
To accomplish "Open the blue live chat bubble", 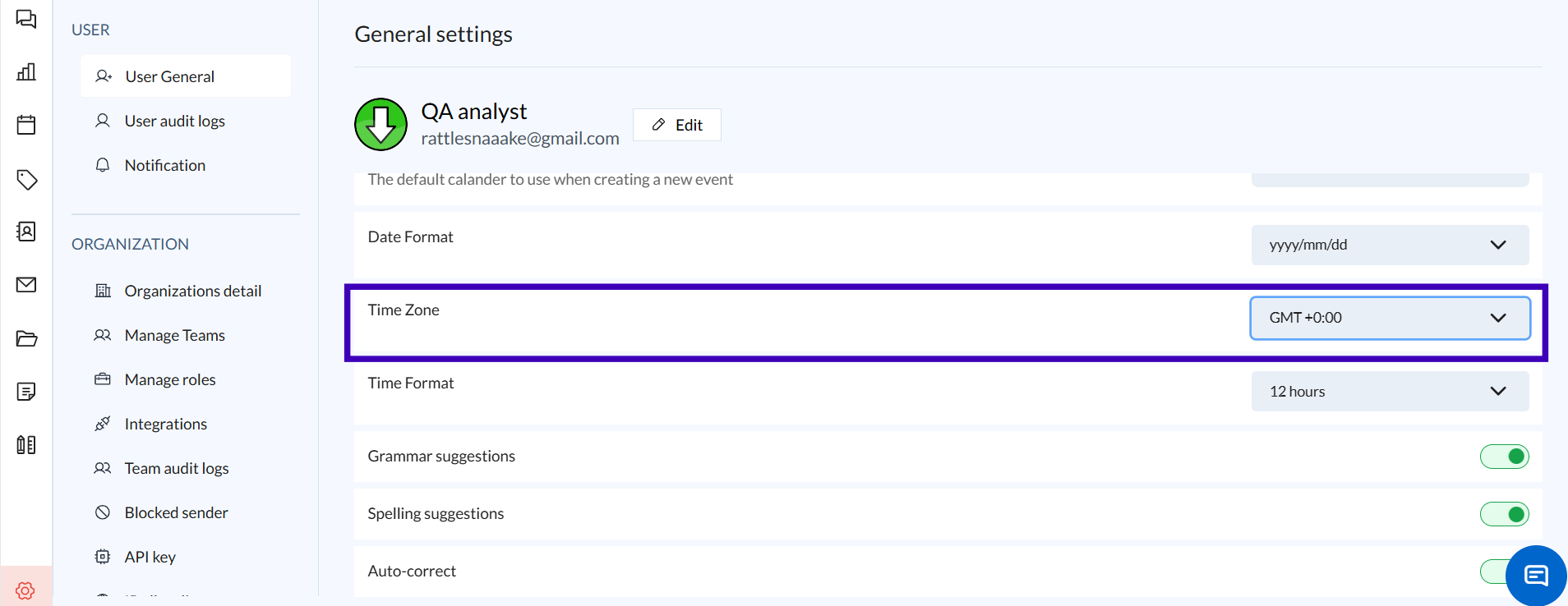I will 1535,575.
